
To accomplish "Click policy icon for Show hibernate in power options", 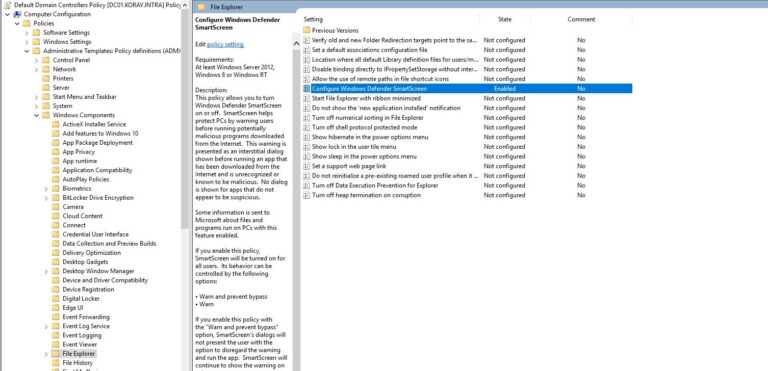I will pyautogui.click(x=307, y=137).
